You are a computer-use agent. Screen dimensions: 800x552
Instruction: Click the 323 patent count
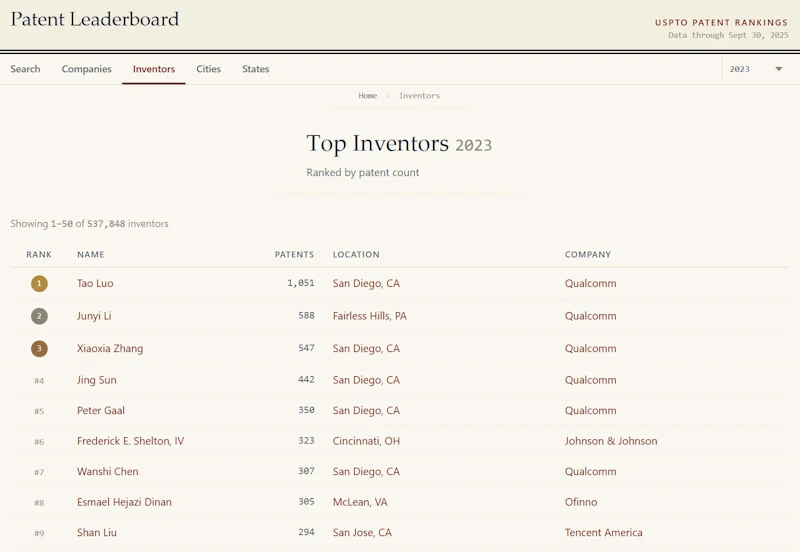306,441
